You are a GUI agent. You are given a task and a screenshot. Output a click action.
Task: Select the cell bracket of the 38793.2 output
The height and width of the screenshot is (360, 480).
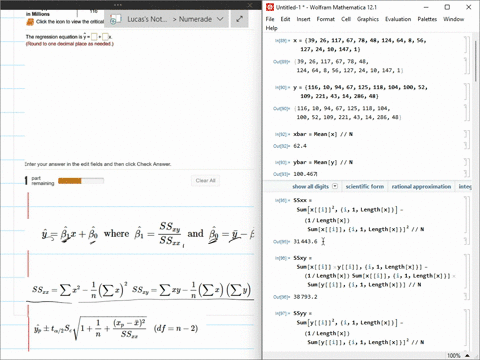[x=466, y=297]
